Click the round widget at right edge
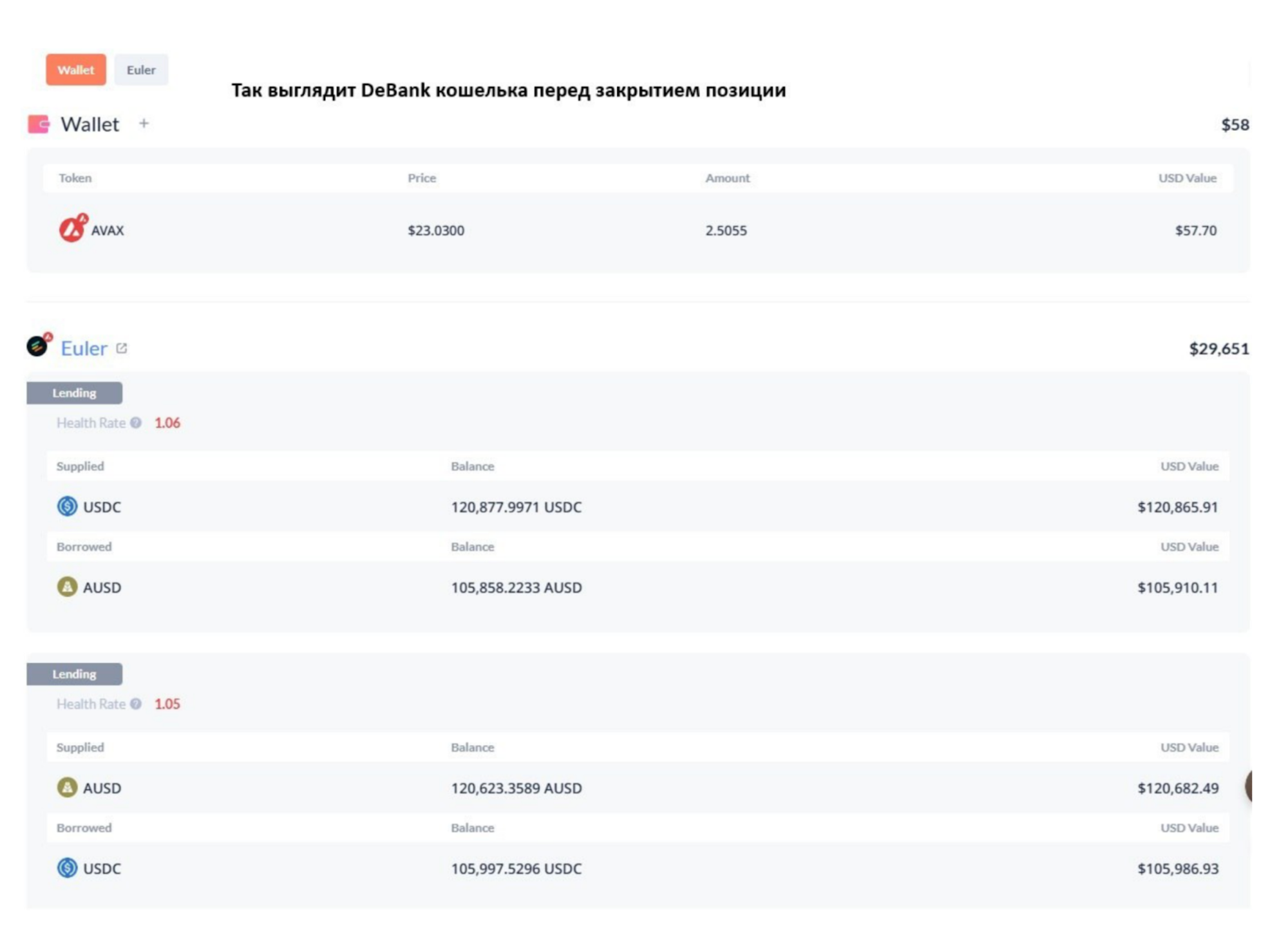 (x=1249, y=786)
